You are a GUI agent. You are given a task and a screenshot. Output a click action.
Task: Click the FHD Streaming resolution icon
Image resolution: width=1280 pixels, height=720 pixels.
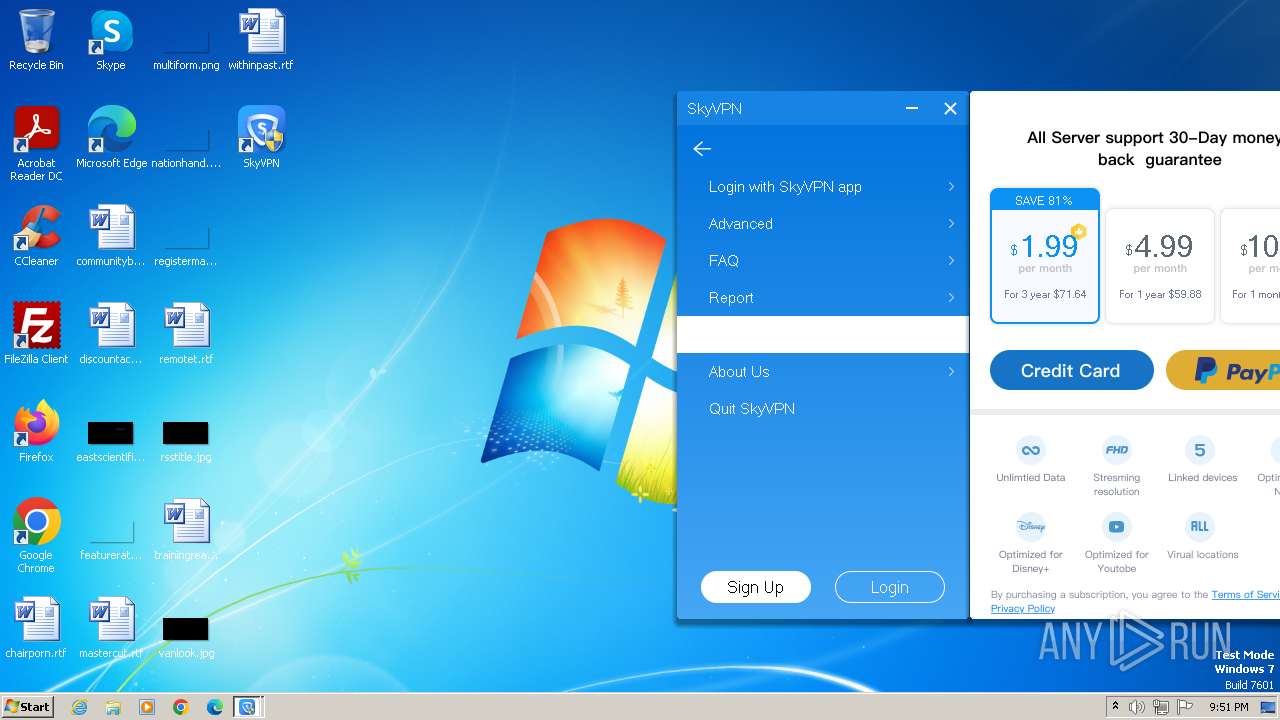click(1116, 450)
